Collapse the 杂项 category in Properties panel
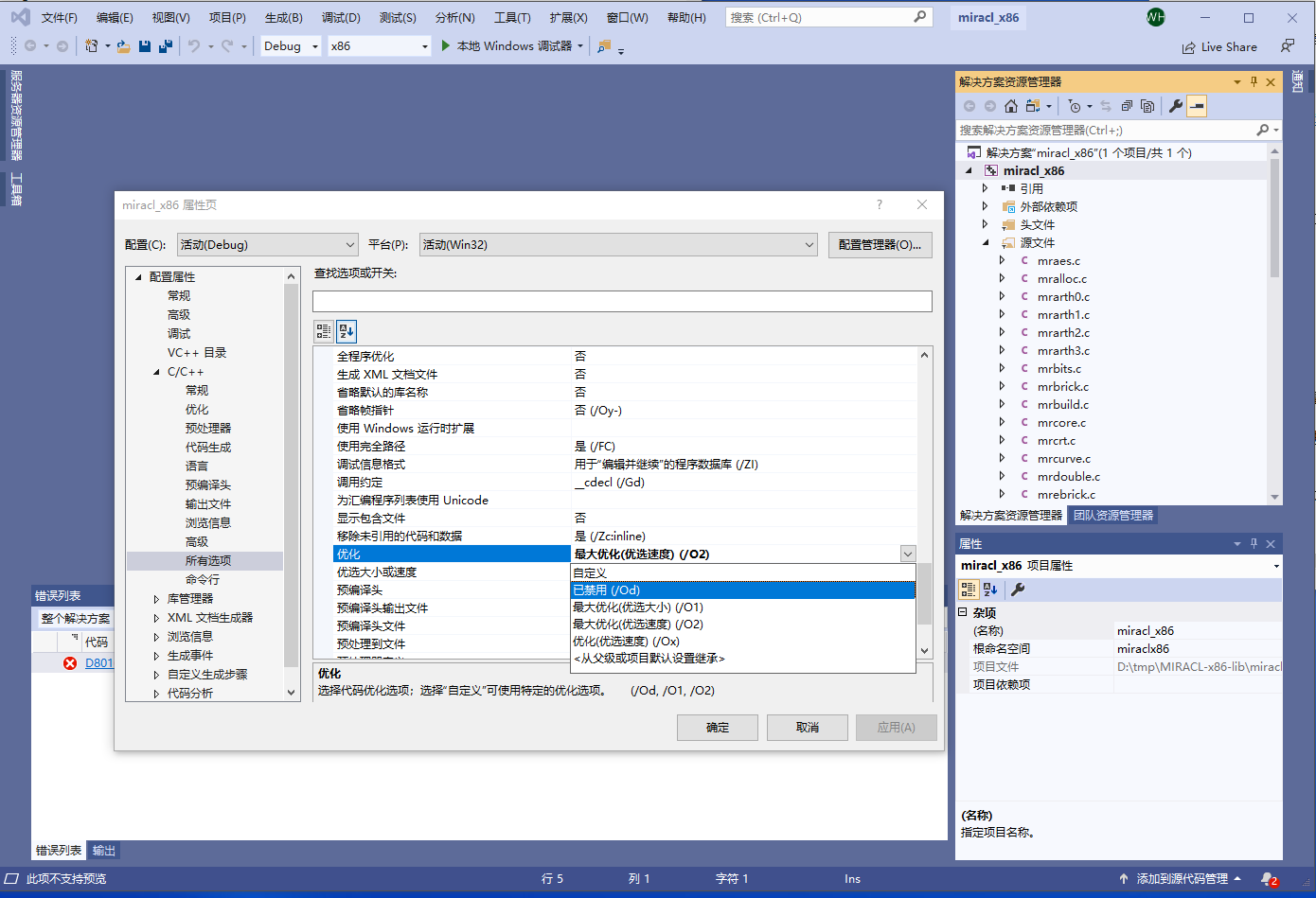The width and height of the screenshot is (1316, 898). pyautogui.click(x=963, y=612)
